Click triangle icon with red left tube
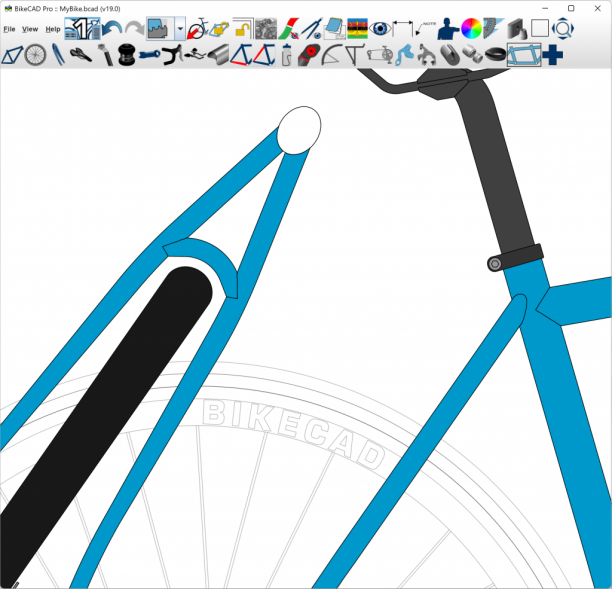This screenshot has height=589, width=612. click(x=264, y=55)
